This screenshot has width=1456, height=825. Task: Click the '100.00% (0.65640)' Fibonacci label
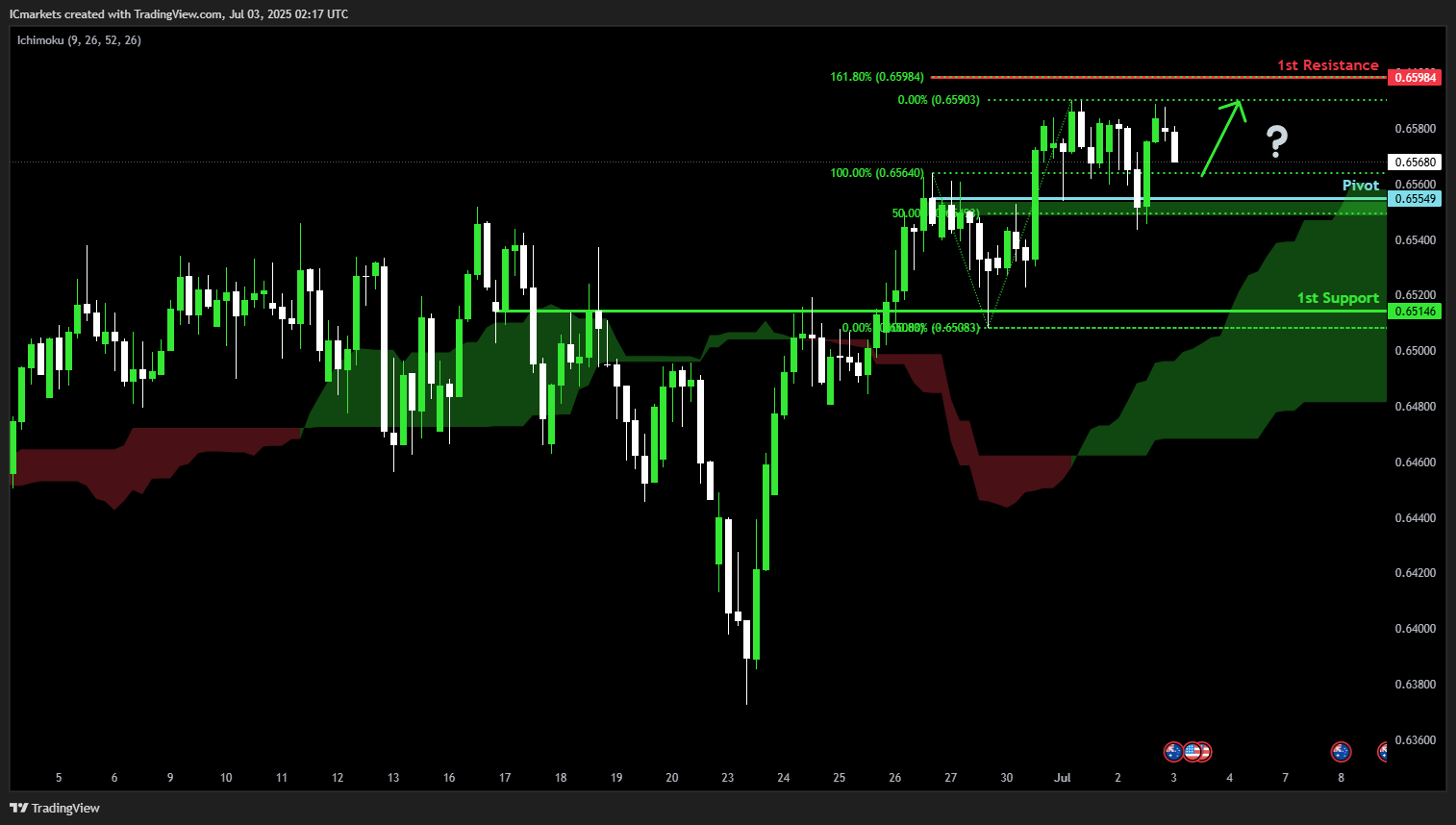(877, 173)
